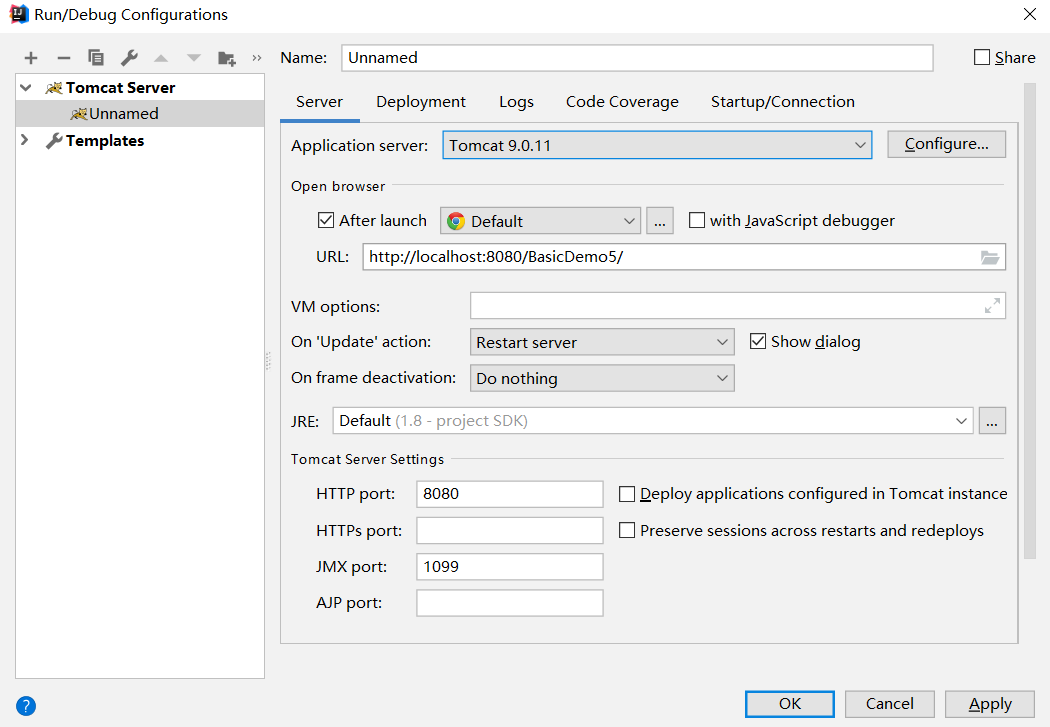Open the On 'Update' action dropdown
Image resolution: width=1050 pixels, height=727 pixels.
click(602, 342)
